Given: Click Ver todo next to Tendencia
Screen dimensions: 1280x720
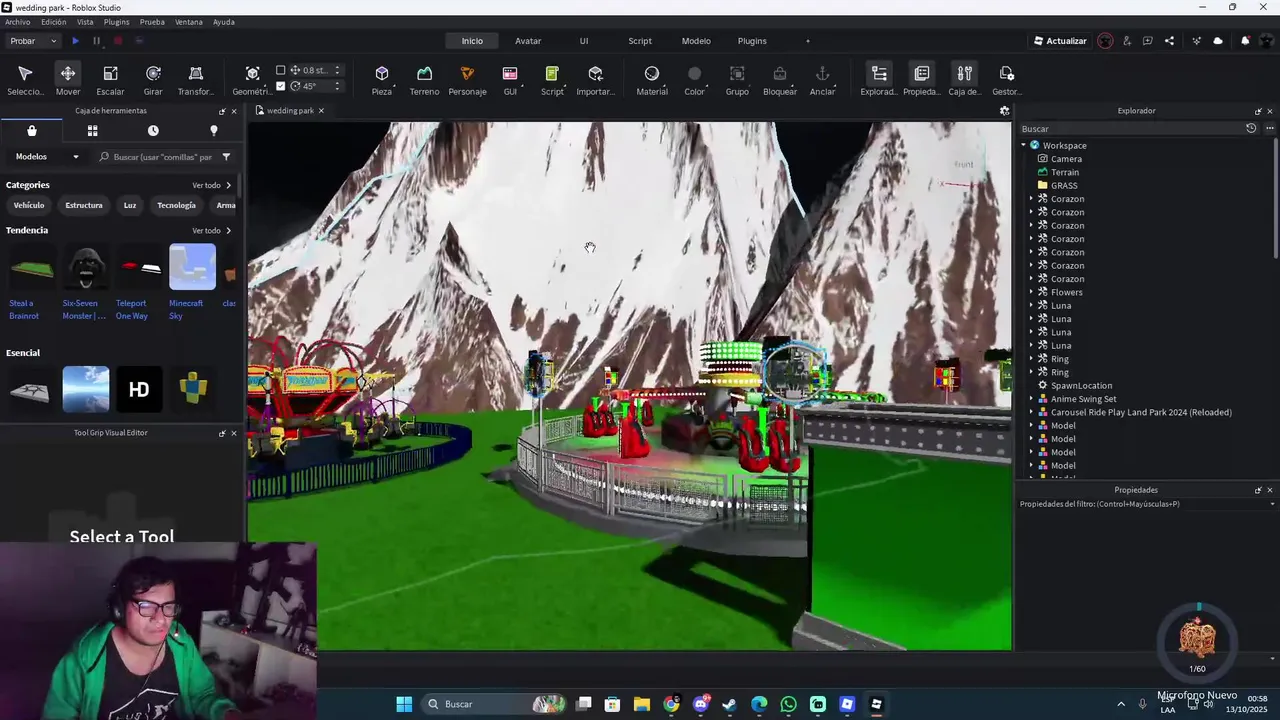Looking at the screenshot, I should tap(211, 231).
